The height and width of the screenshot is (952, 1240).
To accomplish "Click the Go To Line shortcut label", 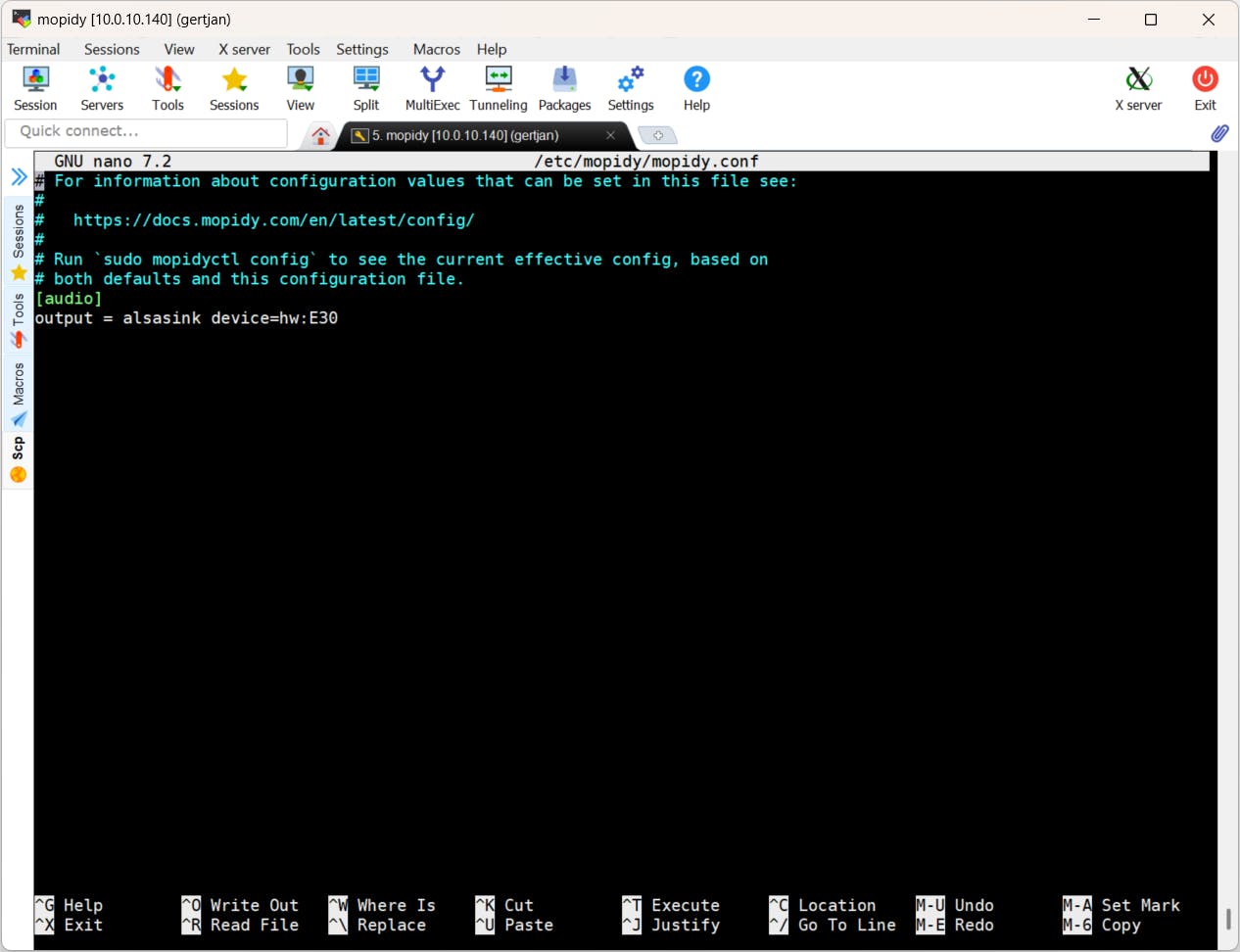I will point(833,926).
